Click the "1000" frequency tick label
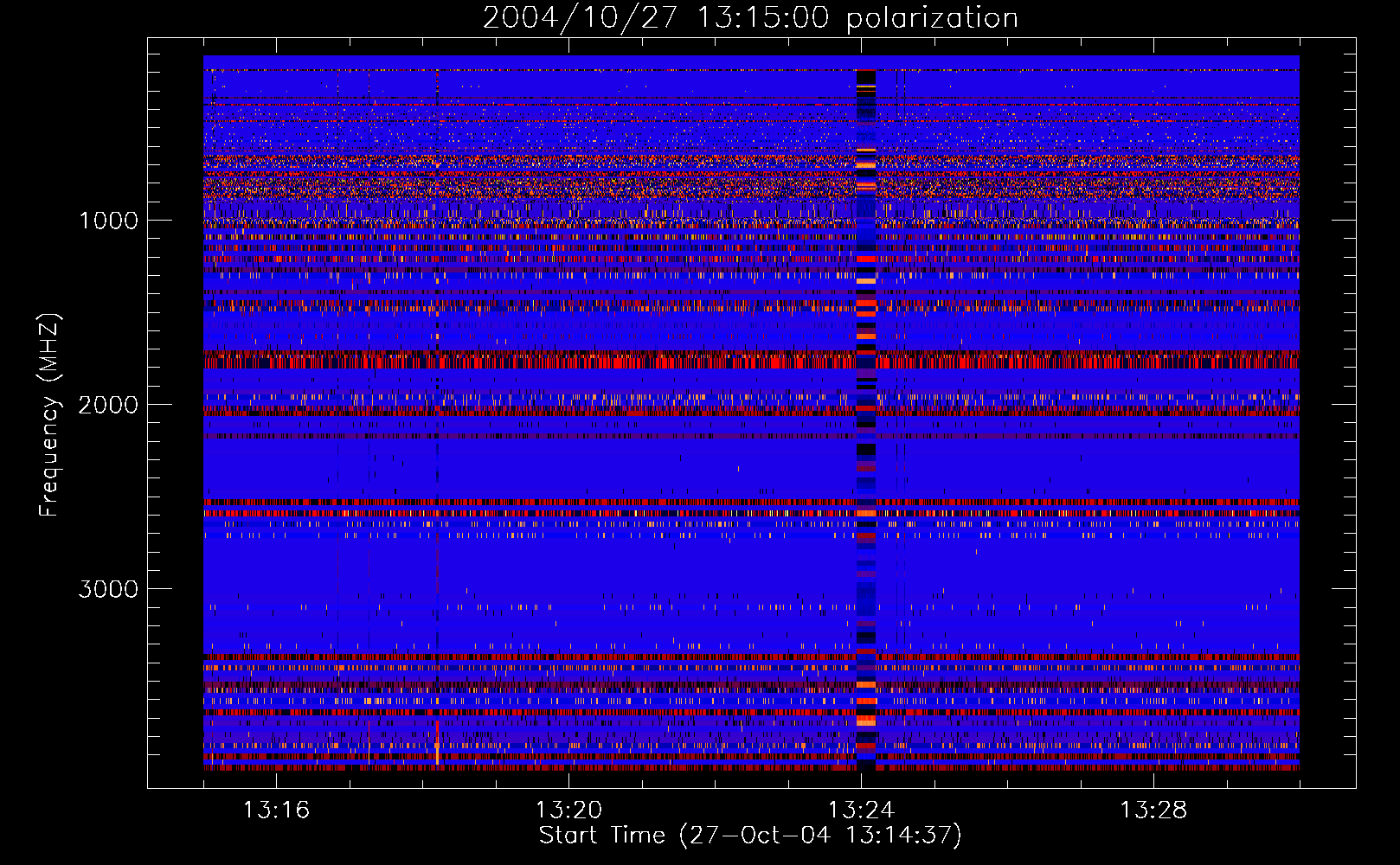Image resolution: width=1400 pixels, height=865 pixels. [x=109, y=221]
